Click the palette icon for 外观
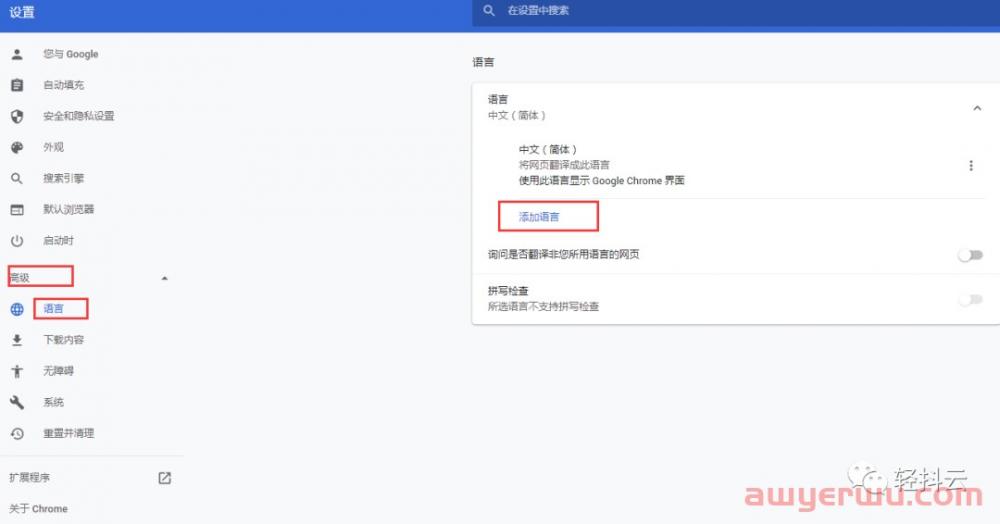 click(17, 147)
